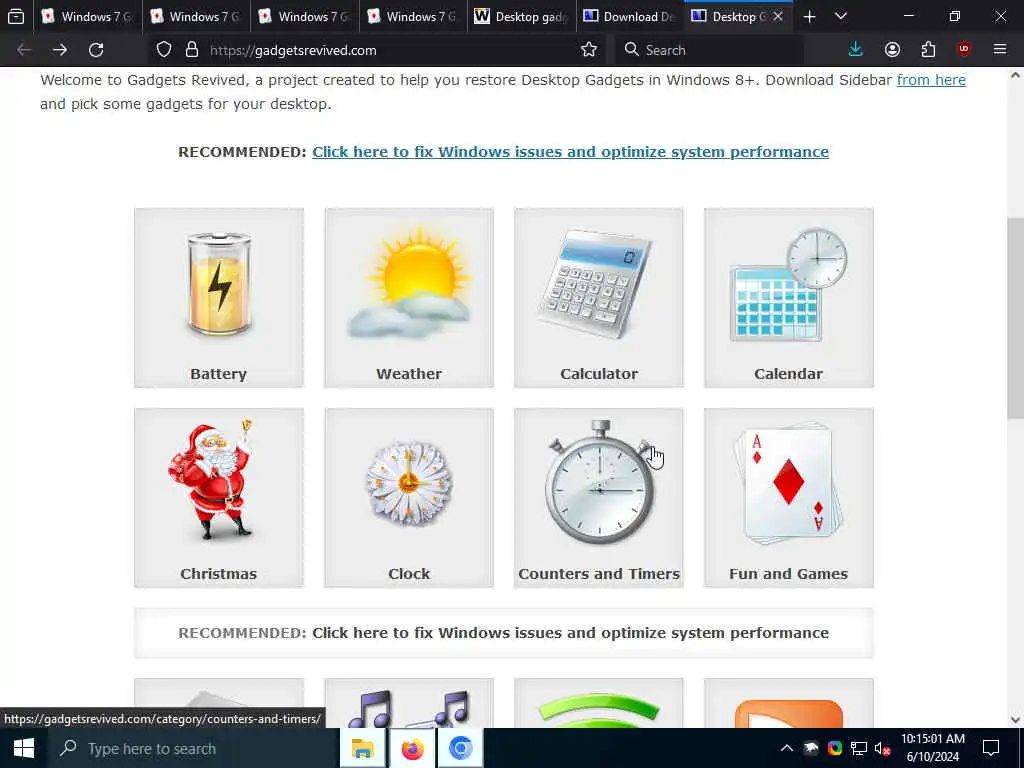Image resolution: width=1024 pixels, height=768 pixels.
Task: Follow the 'from here' Sidebar download link
Action: [931, 80]
